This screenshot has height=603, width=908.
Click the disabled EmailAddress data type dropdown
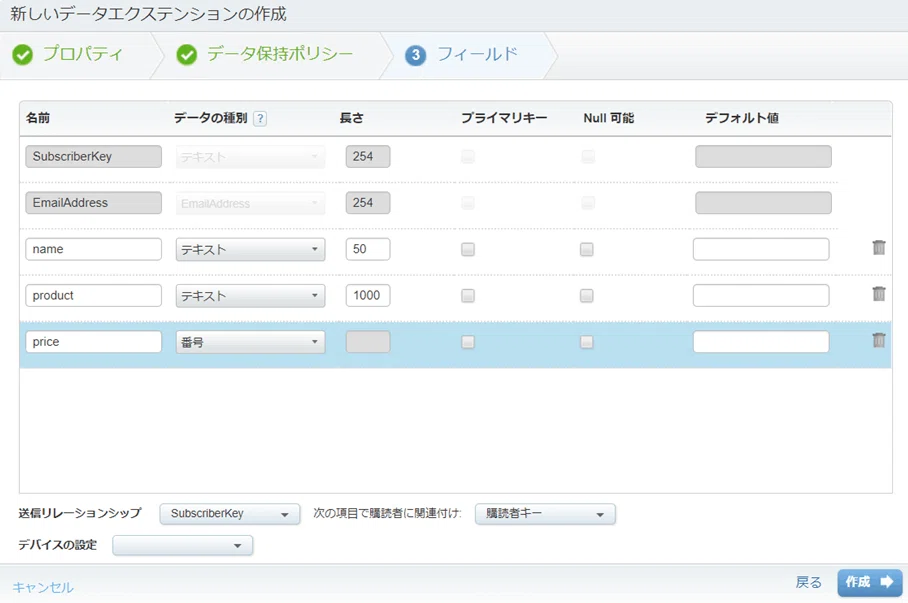[250, 203]
